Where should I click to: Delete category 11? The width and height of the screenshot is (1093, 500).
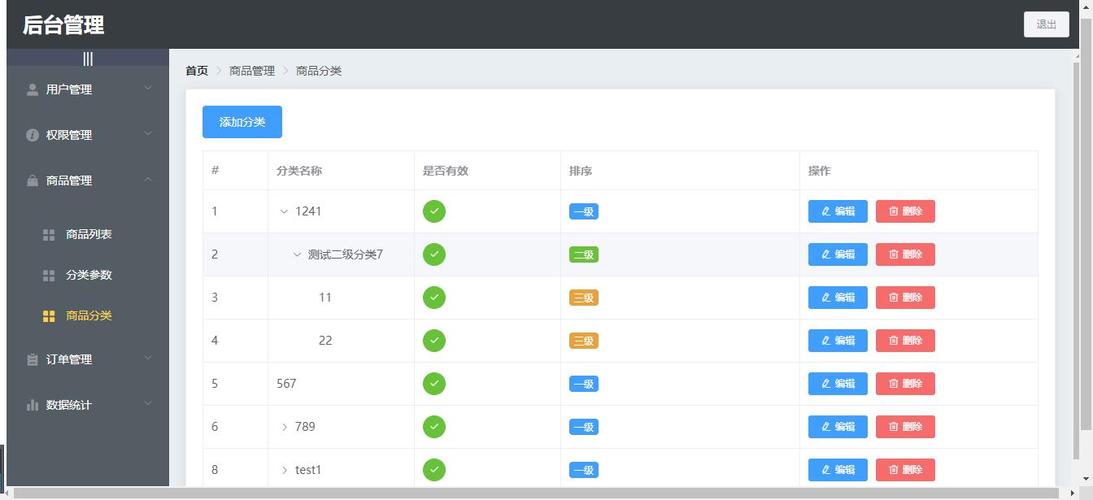pyautogui.click(x=905, y=298)
